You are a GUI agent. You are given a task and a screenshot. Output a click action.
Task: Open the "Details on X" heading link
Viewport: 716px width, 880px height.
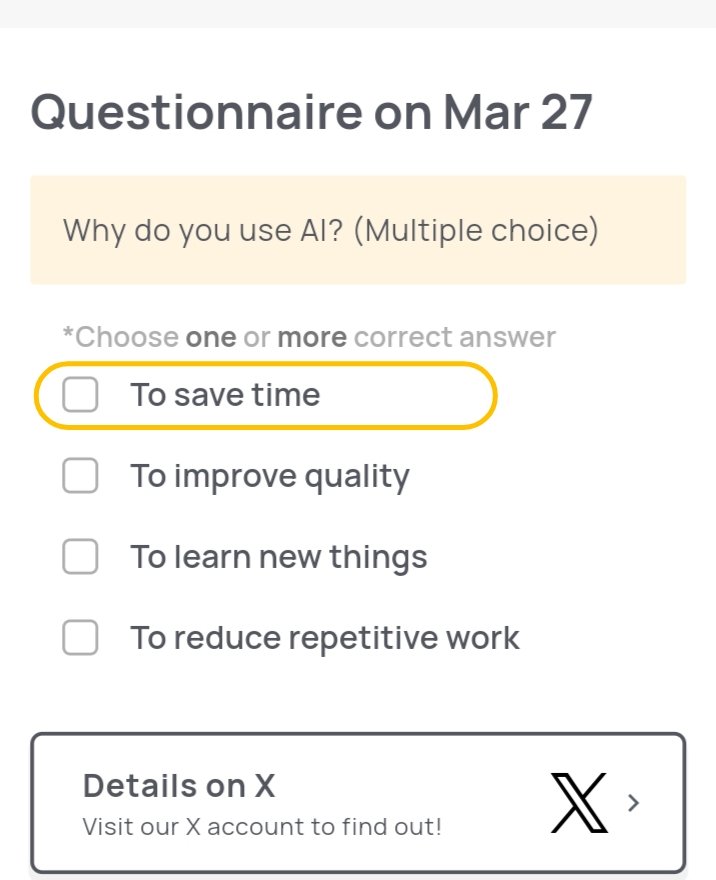(x=179, y=786)
